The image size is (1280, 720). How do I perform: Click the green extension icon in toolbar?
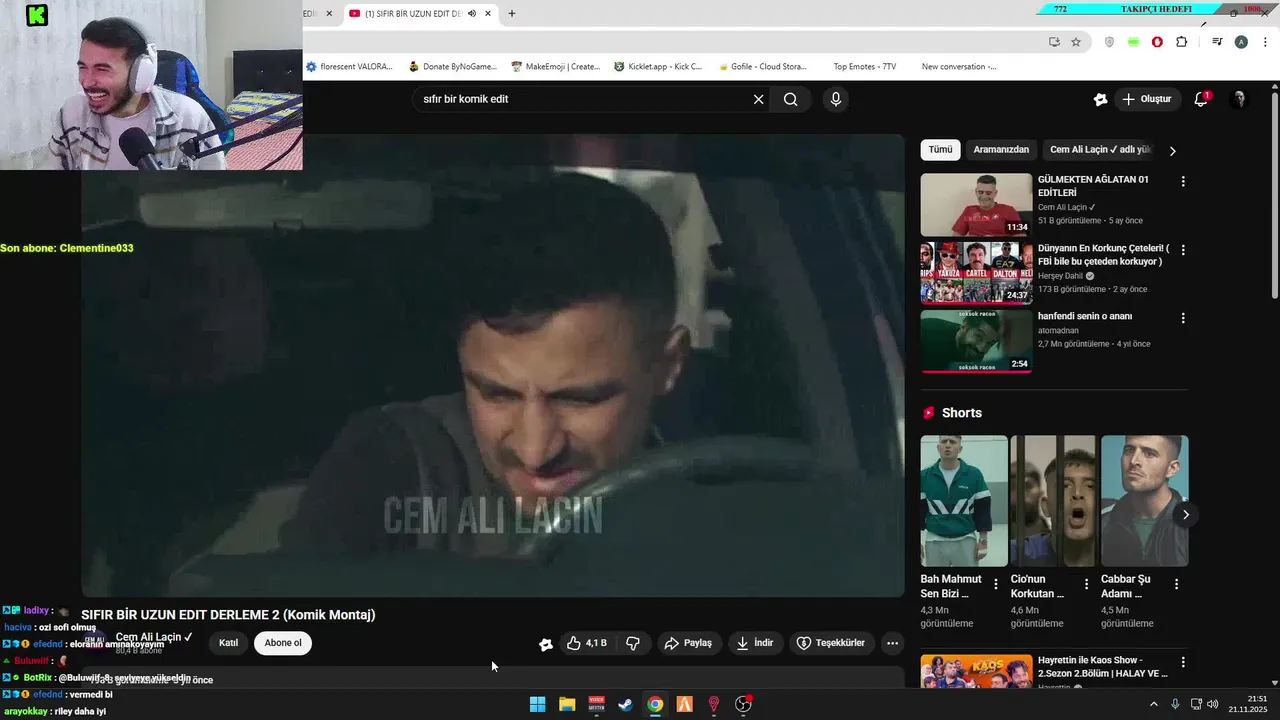pos(1133,42)
